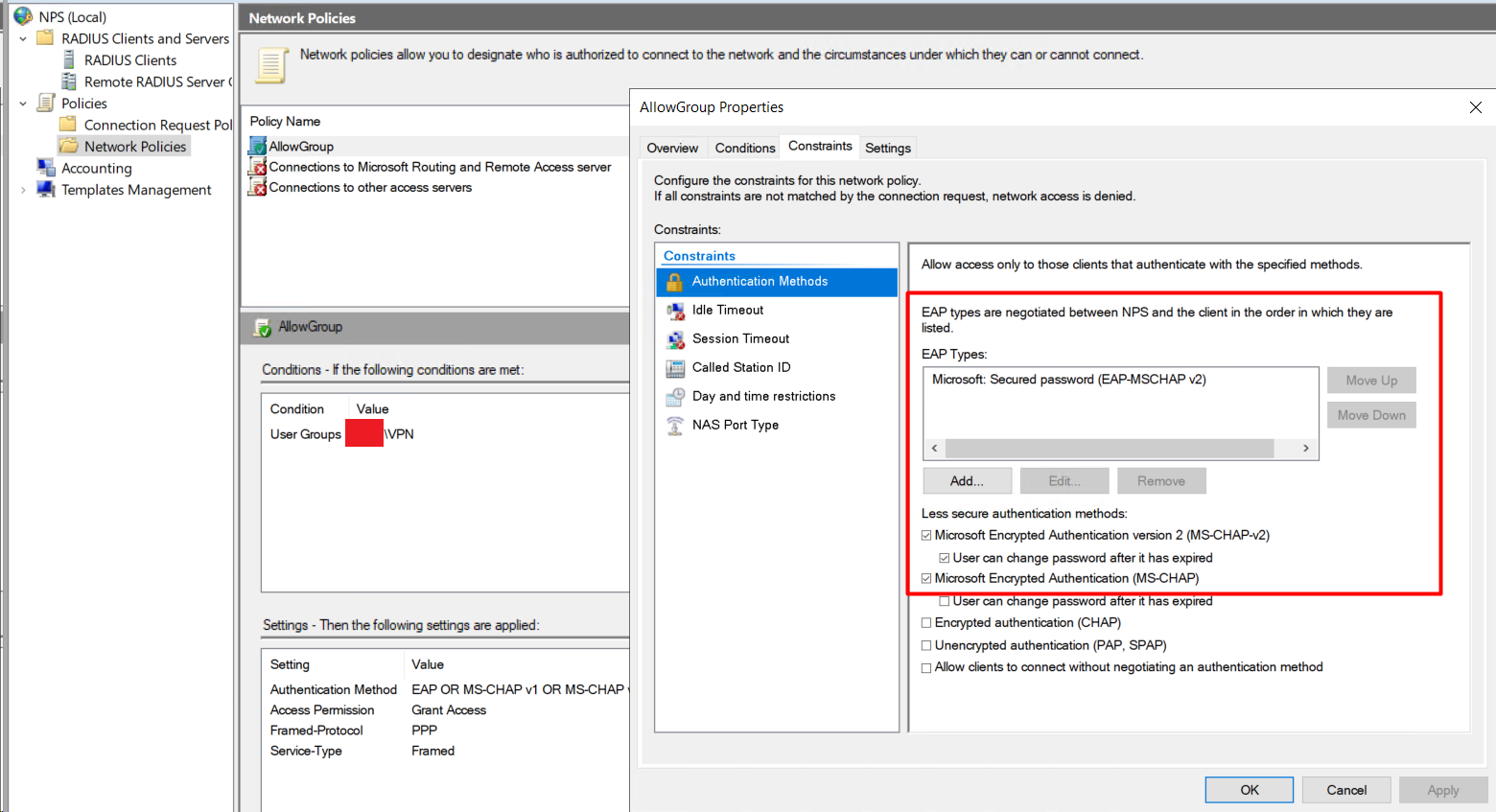Uncheck Microsoft Encrypted Authentication (MS-CHAP)
This screenshot has height=812, width=1496.
click(926, 578)
